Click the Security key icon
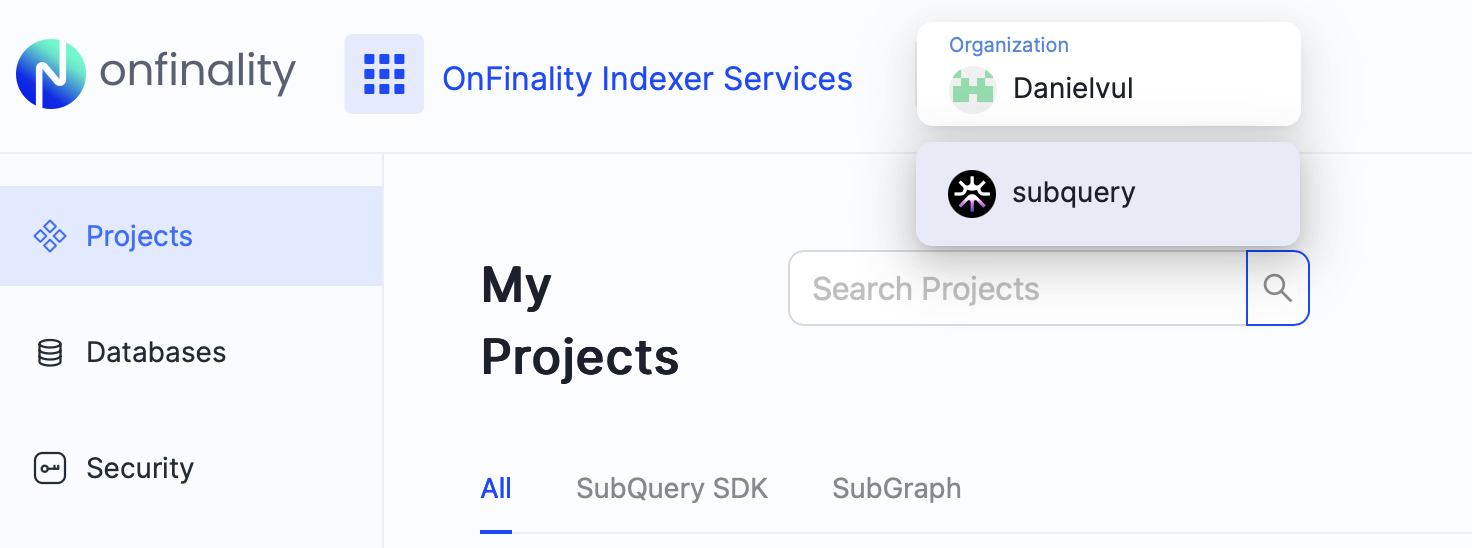Screen dimensions: 1472x548 click(50, 468)
